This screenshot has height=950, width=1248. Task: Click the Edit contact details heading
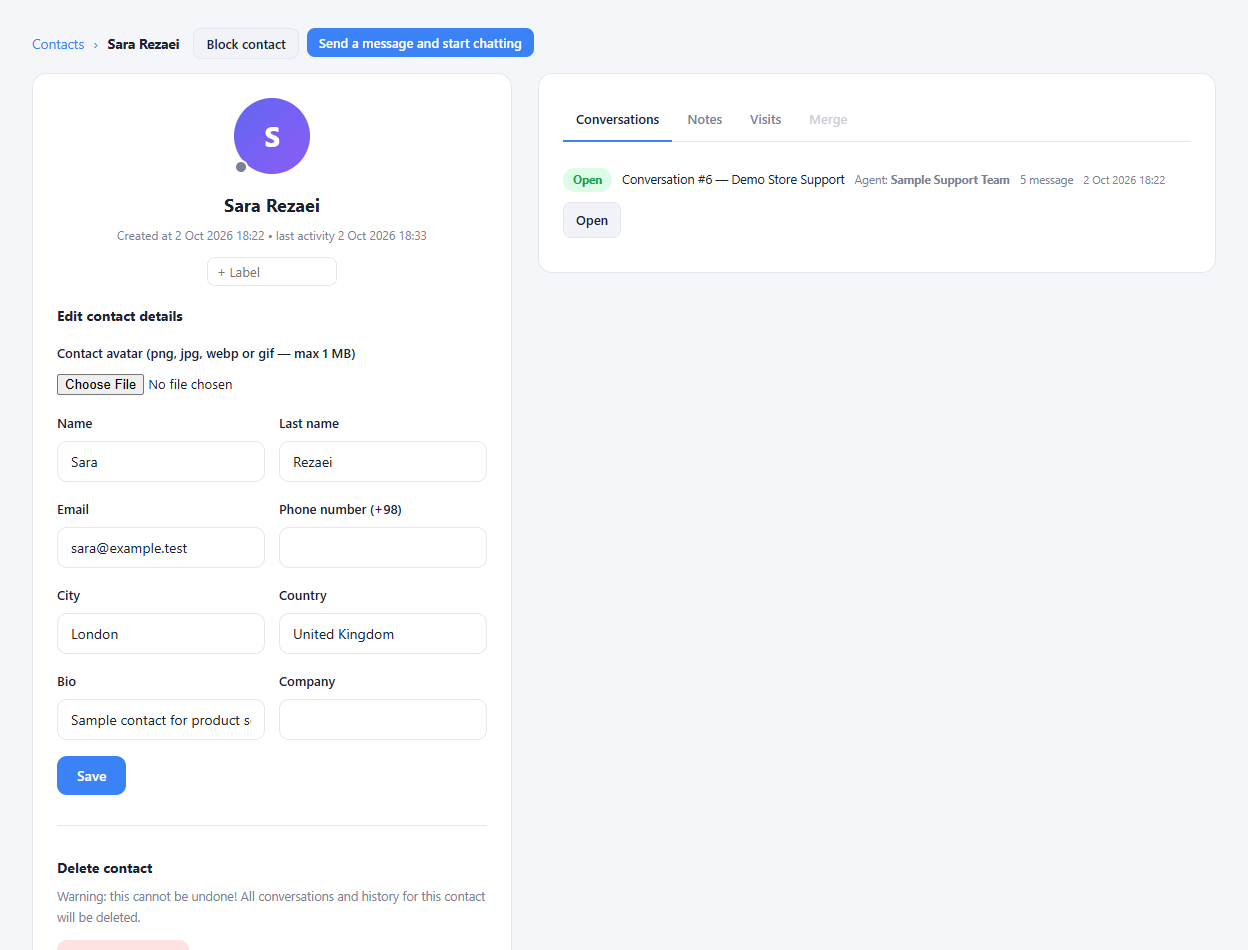(x=120, y=316)
